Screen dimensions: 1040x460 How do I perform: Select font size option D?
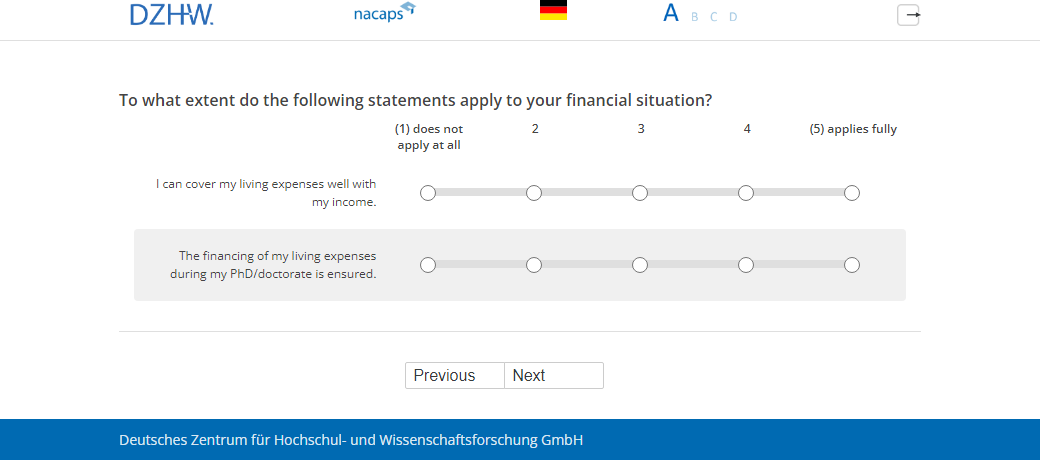[x=733, y=17]
